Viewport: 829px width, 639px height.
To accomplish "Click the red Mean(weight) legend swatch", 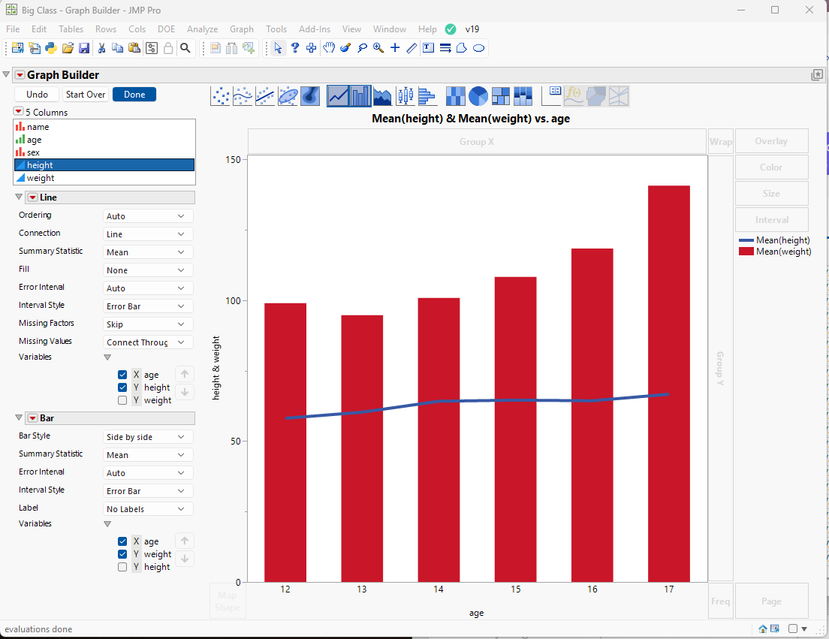I will pos(746,252).
